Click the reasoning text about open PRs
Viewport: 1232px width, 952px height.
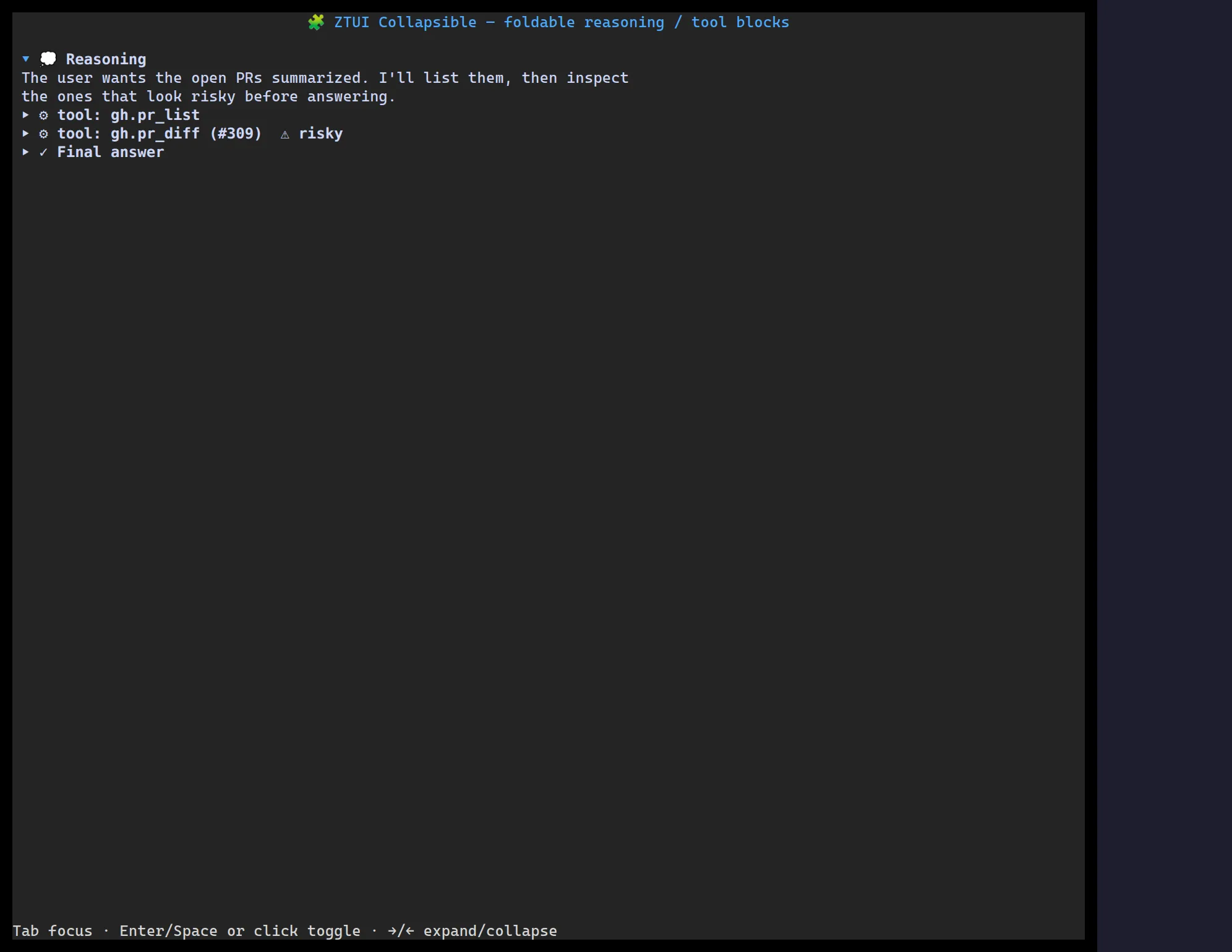point(325,78)
